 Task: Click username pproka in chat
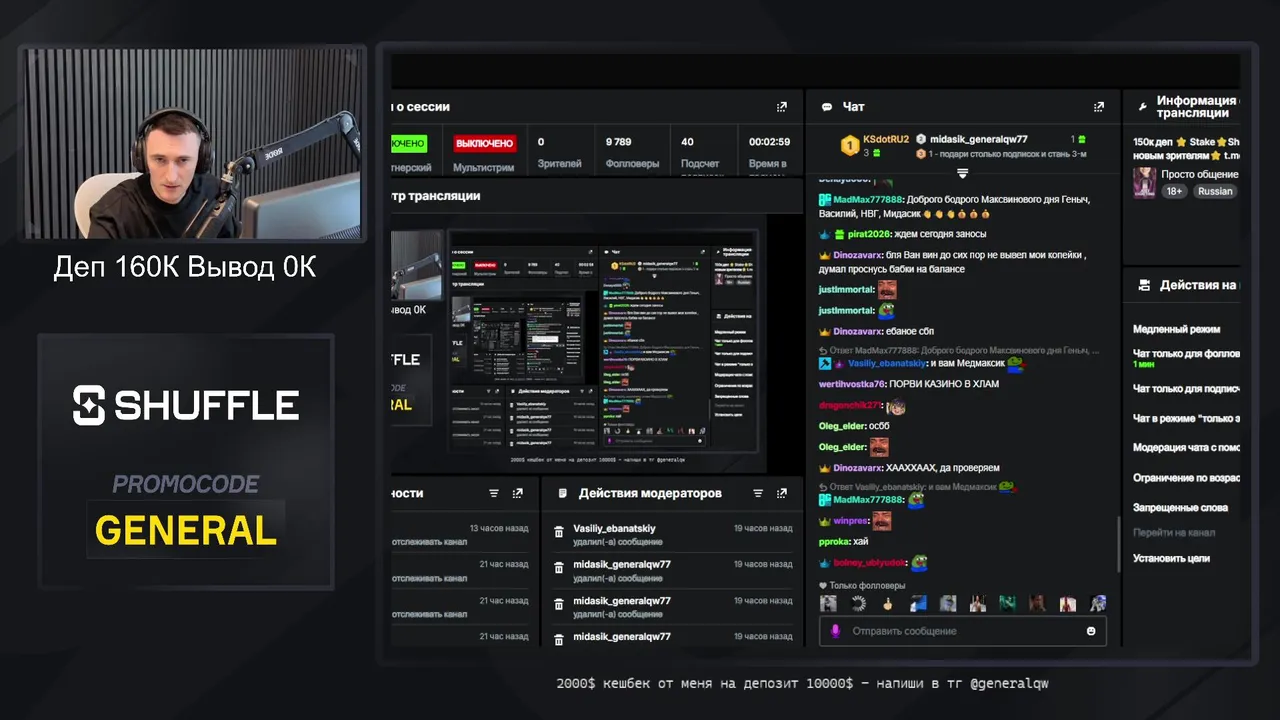coord(834,541)
